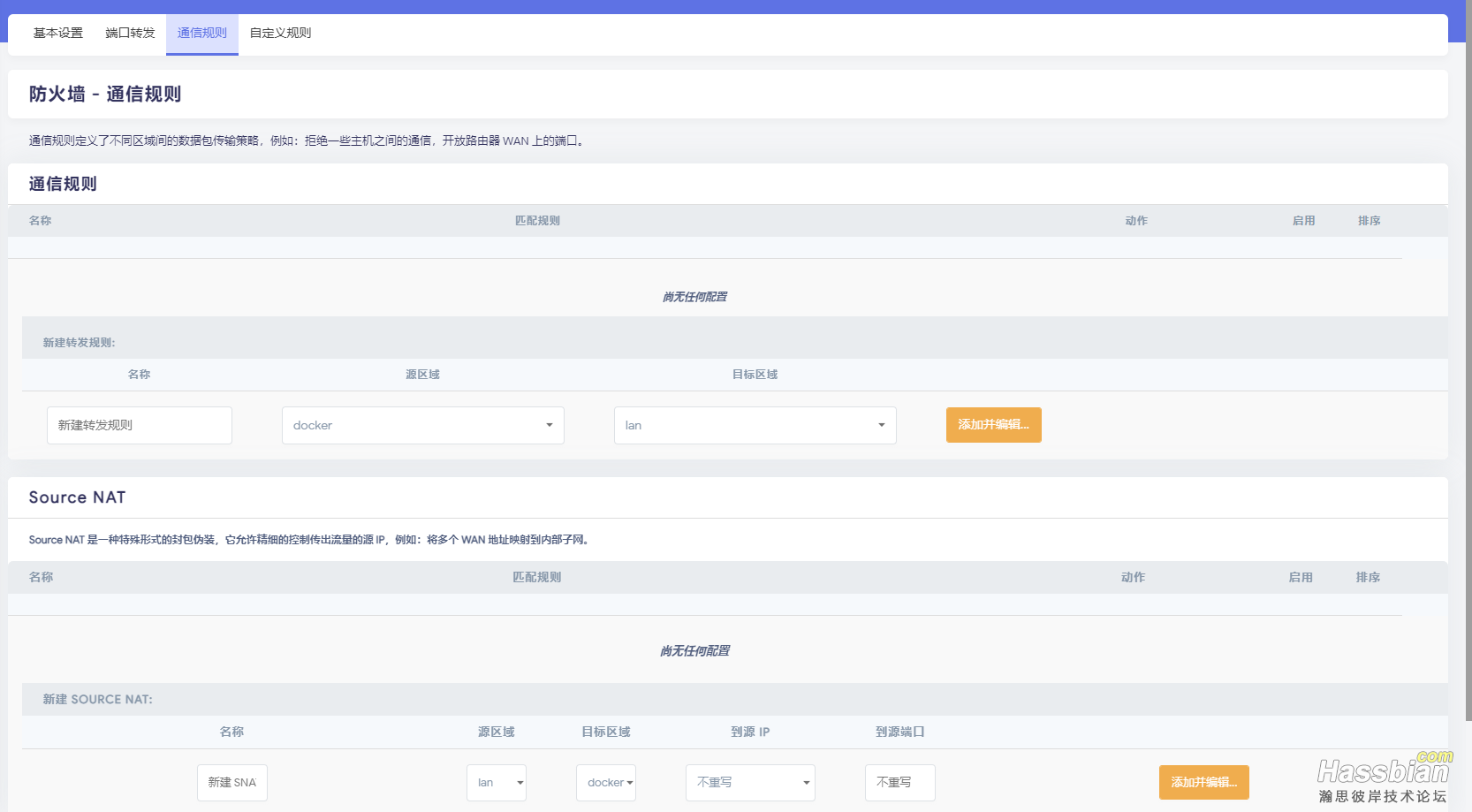This screenshot has width=1472, height=812.
Task: Click the 排序 column header in 通信规则 table
Action: point(1370,221)
